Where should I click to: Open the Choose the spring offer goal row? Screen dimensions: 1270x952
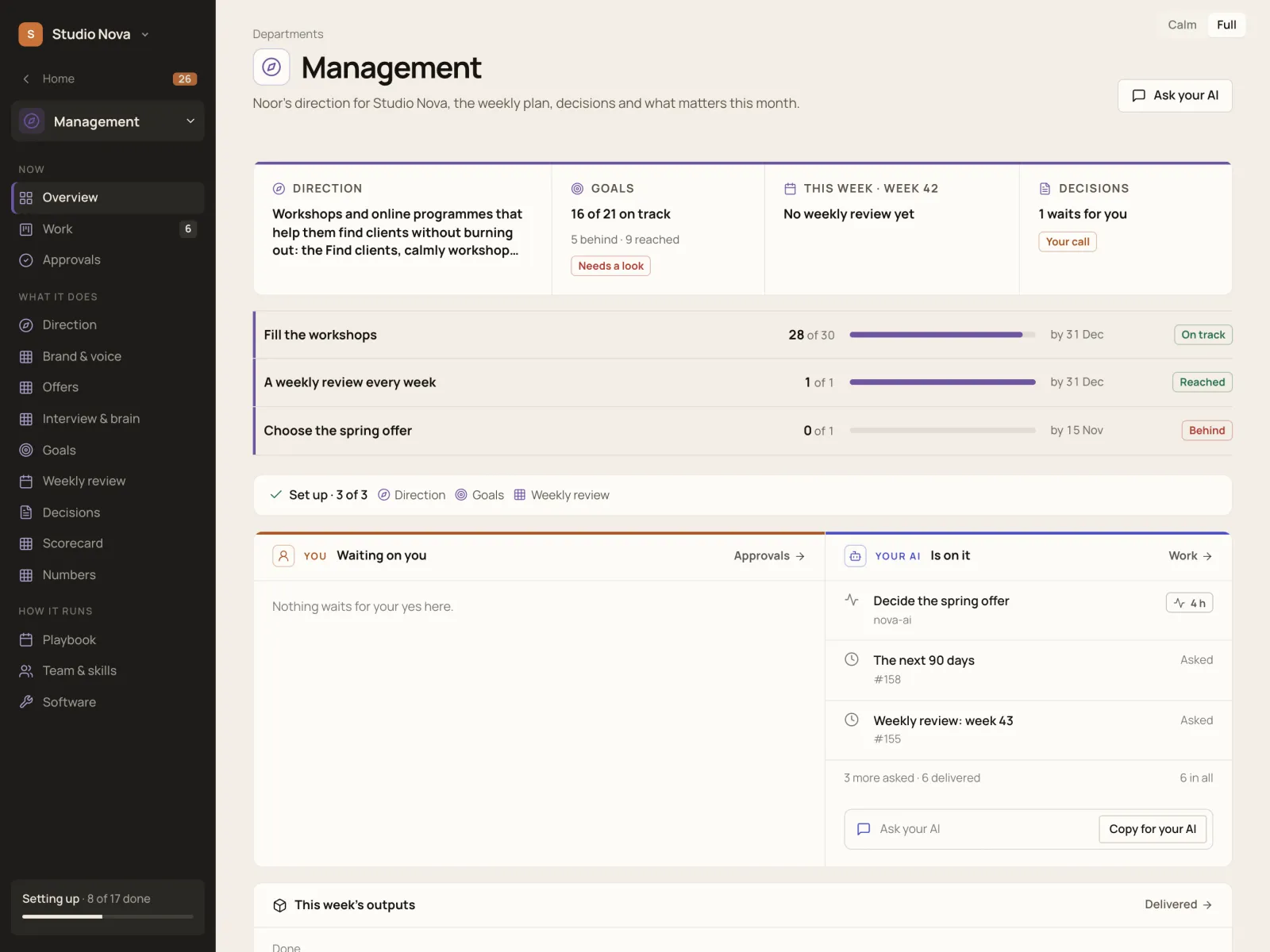pos(743,431)
